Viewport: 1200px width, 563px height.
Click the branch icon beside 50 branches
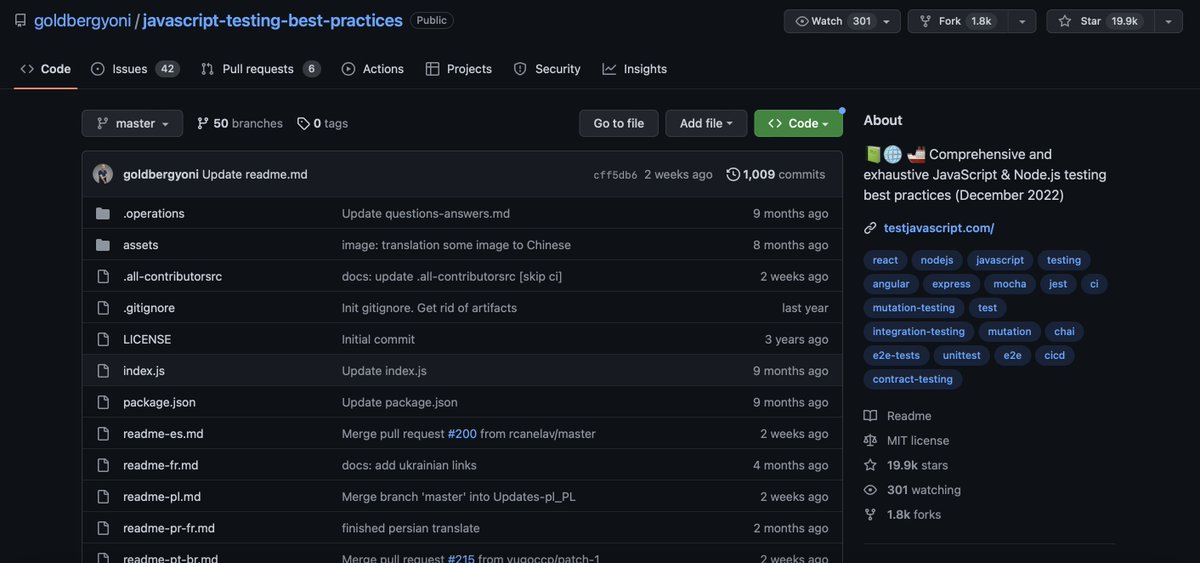pyautogui.click(x=203, y=123)
